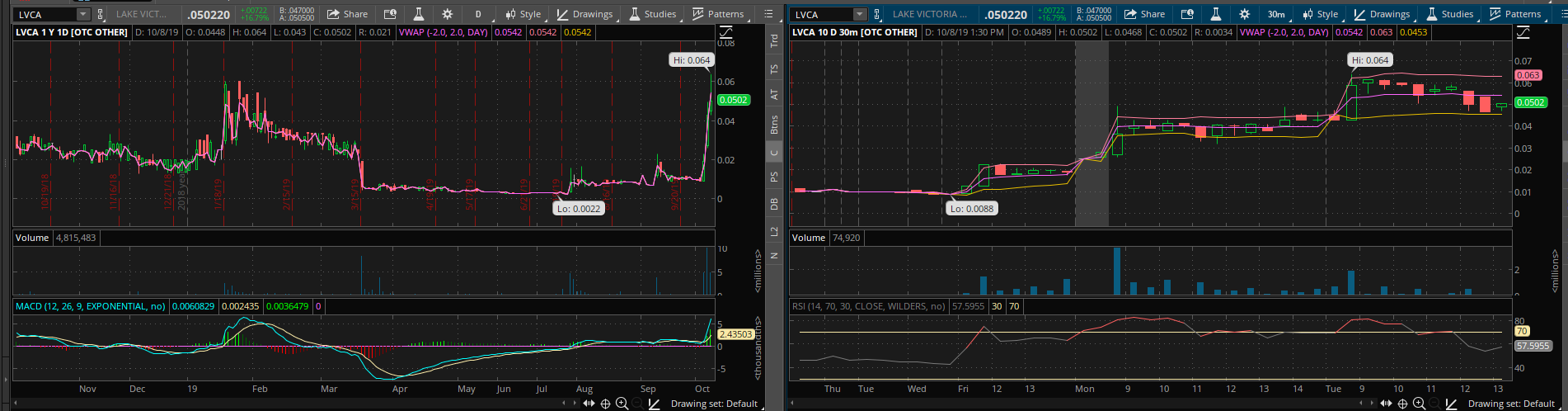Toggle the C sidebar tab

[774, 153]
